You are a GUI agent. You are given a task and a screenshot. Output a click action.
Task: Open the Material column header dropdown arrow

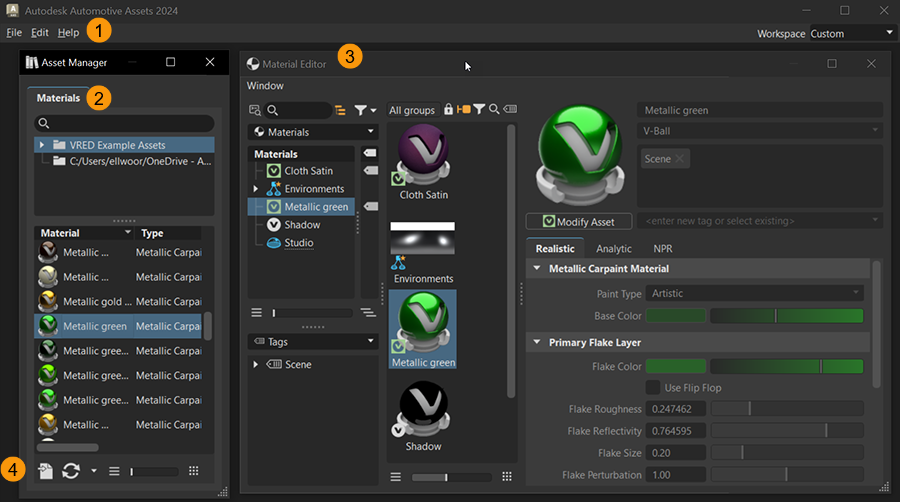127,232
